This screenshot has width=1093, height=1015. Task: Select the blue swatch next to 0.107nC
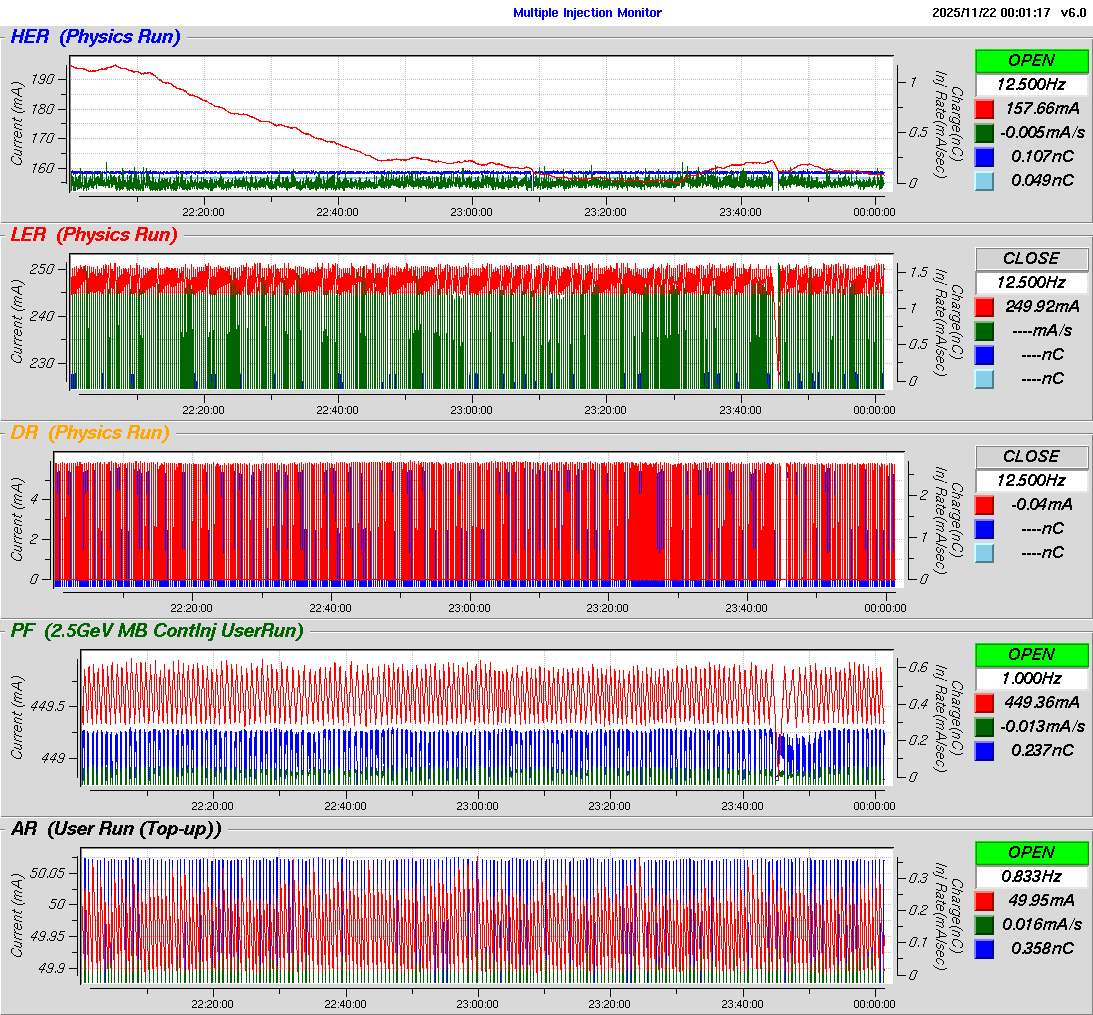click(985, 156)
